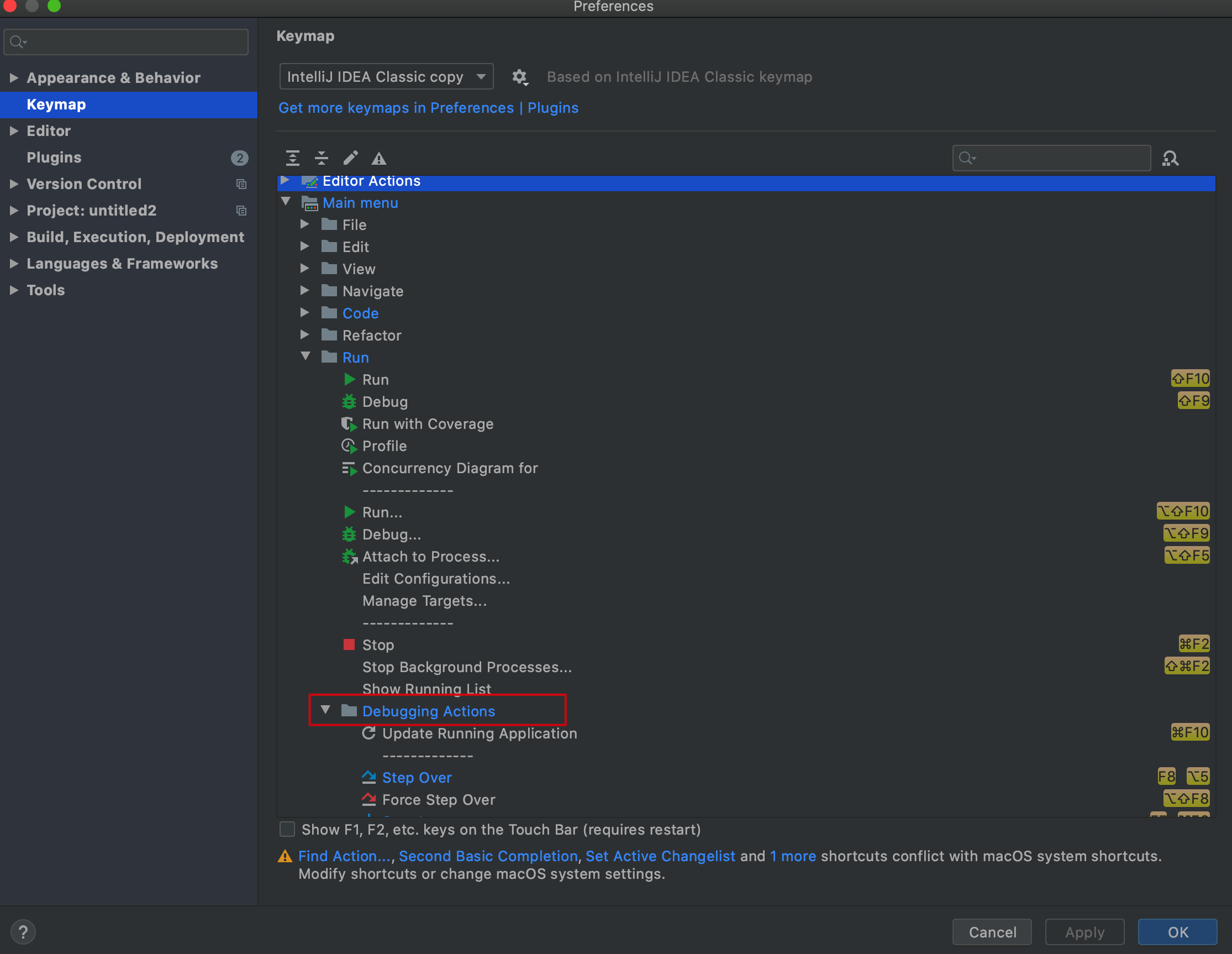Click the Show Conflicts warning icon

(x=379, y=159)
